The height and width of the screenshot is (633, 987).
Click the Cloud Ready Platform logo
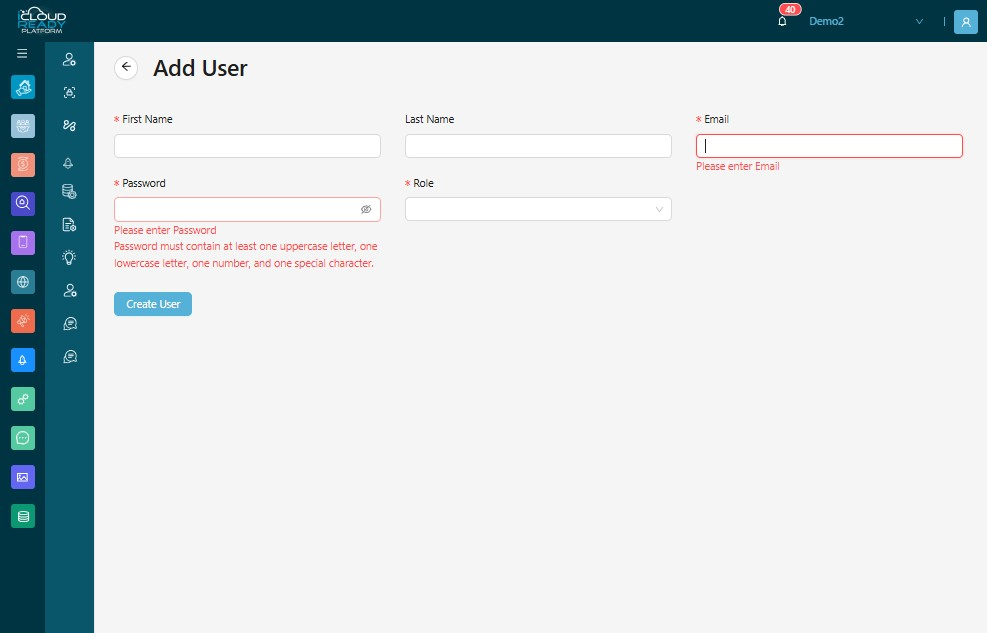click(42, 21)
